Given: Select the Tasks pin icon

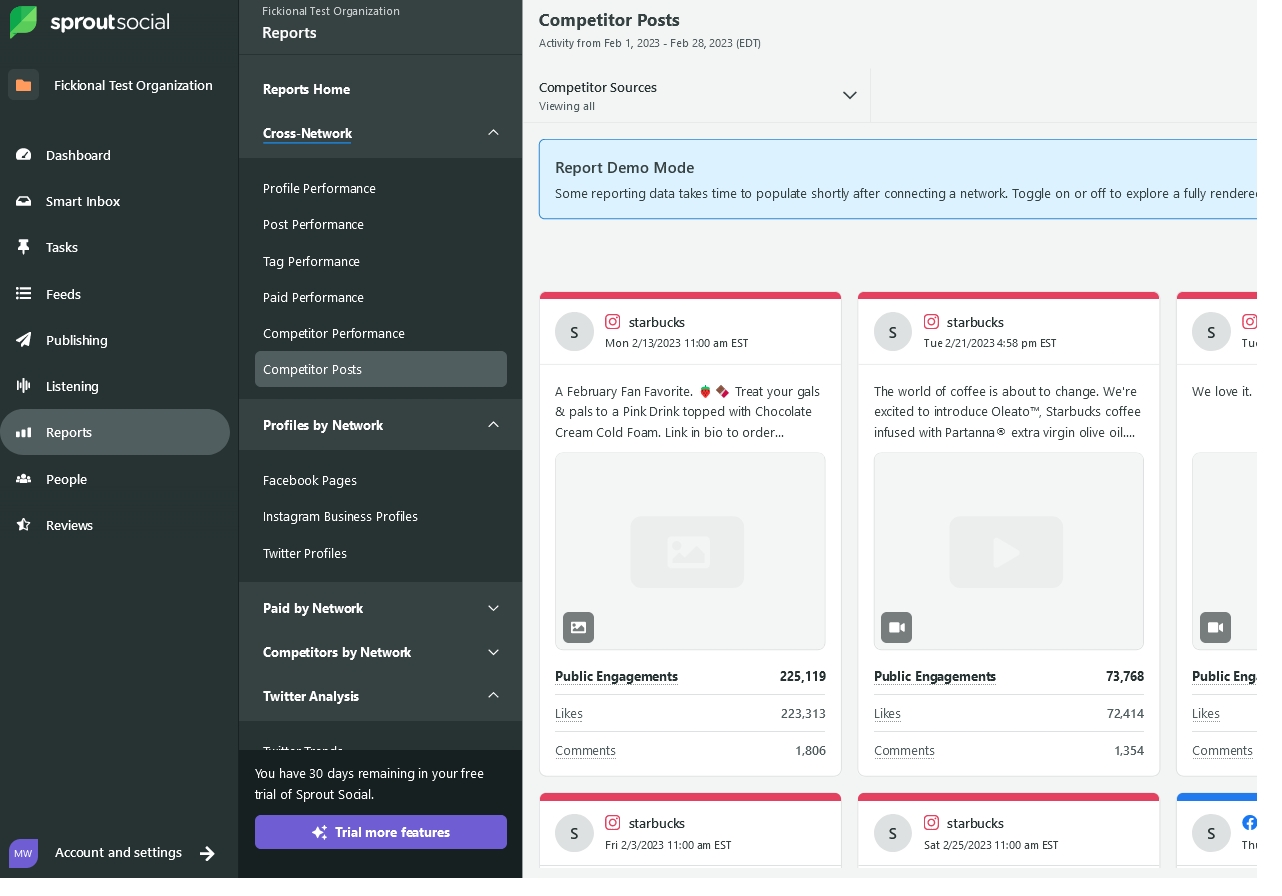Looking at the screenshot, I should (x=24, y=247).
